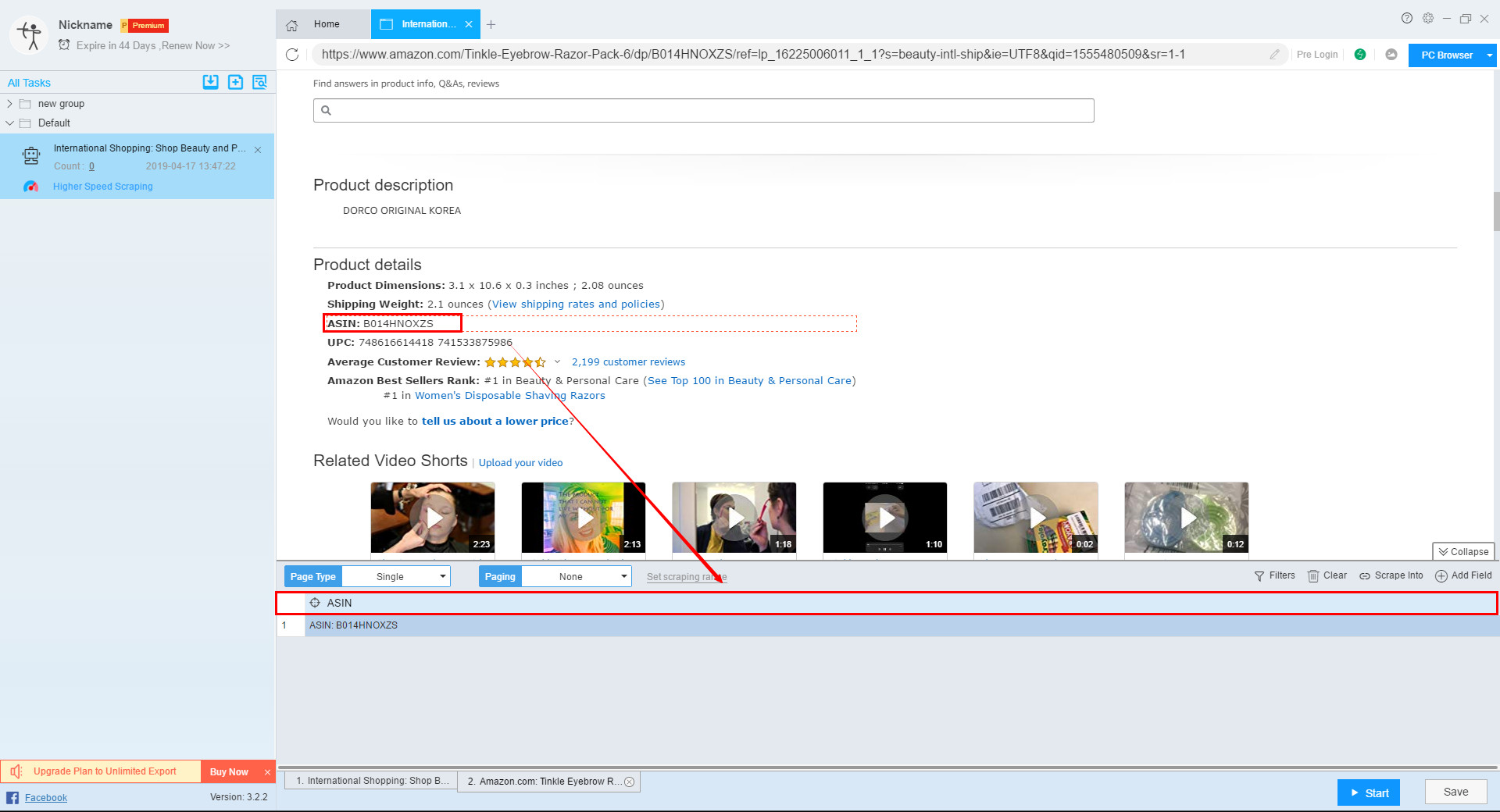Click Set scraping range link

(x=687, y=577)
